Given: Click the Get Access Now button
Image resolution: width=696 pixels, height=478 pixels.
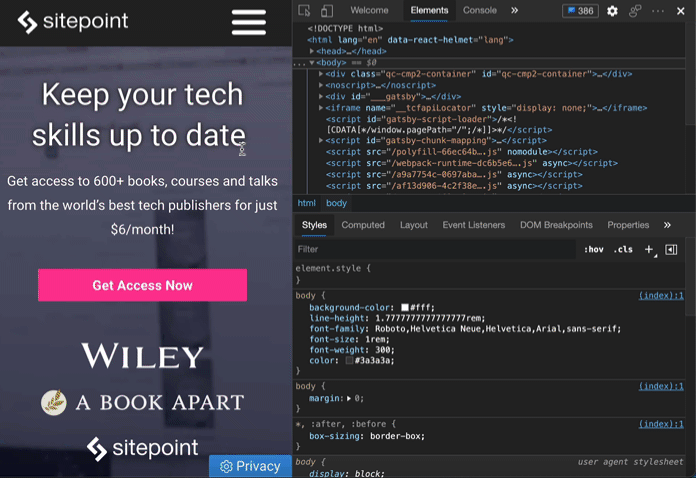Looking at the screenshot, I should click(142, 285).
